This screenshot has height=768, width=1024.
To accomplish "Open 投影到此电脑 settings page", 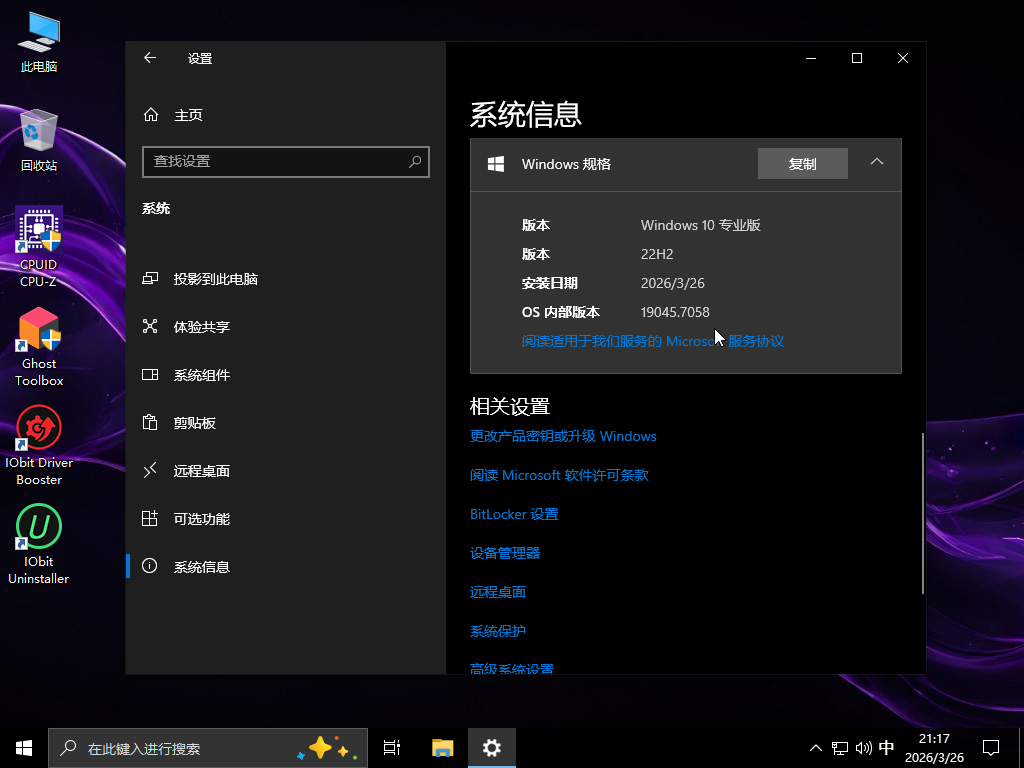I will (215, 279).
